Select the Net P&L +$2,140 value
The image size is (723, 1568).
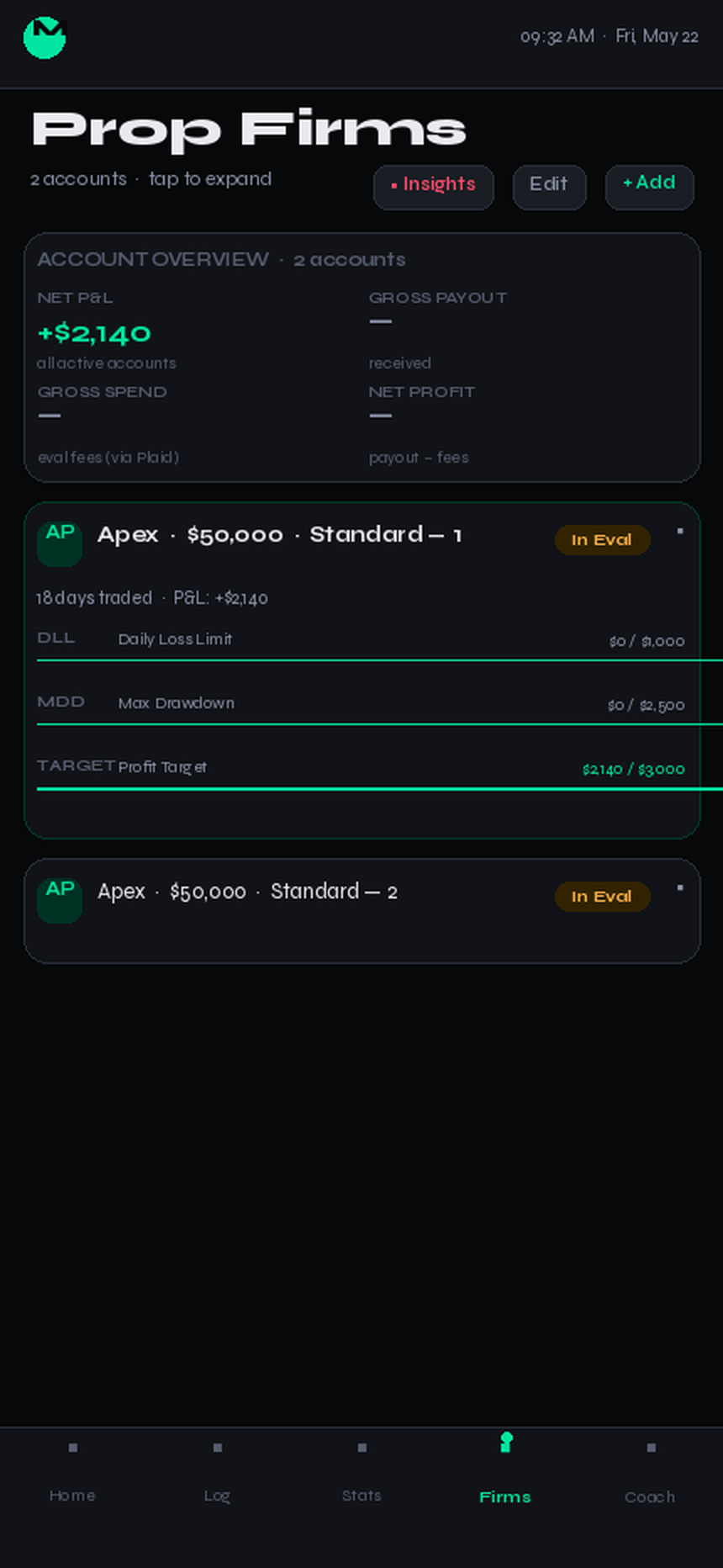pyautogui.click(x=94, y=334)
